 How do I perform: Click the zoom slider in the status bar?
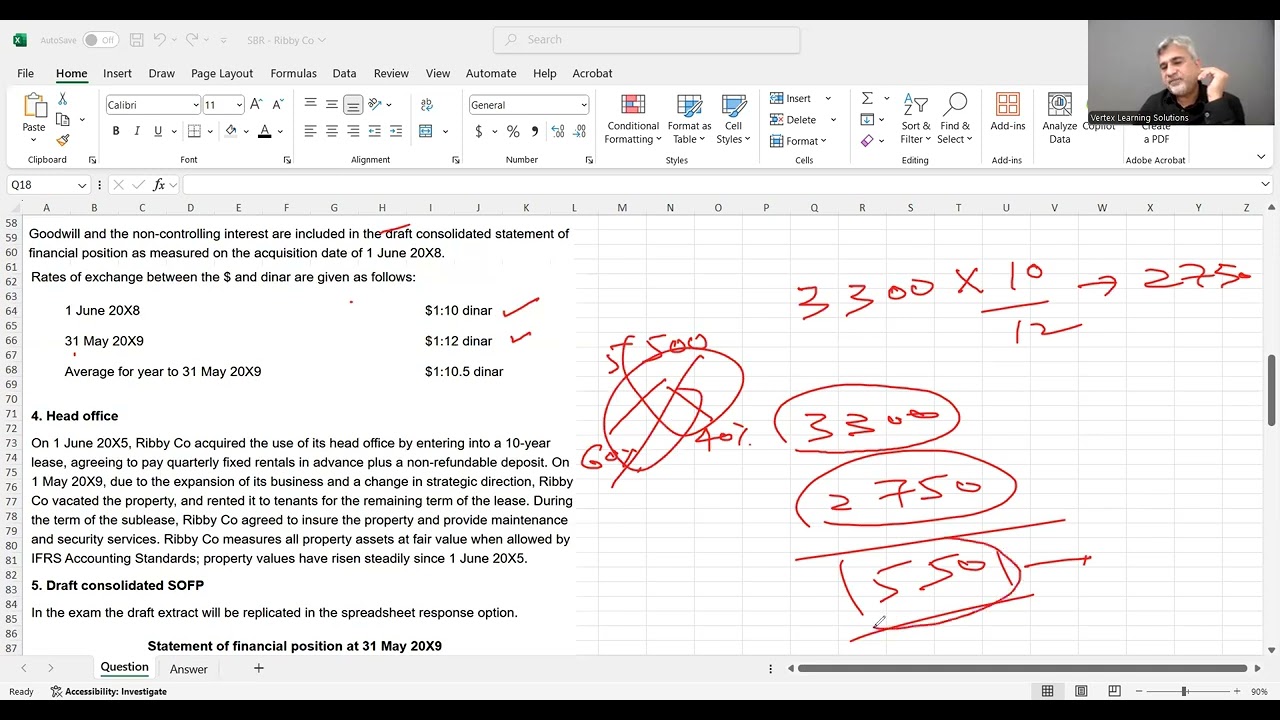(1185, 691)
